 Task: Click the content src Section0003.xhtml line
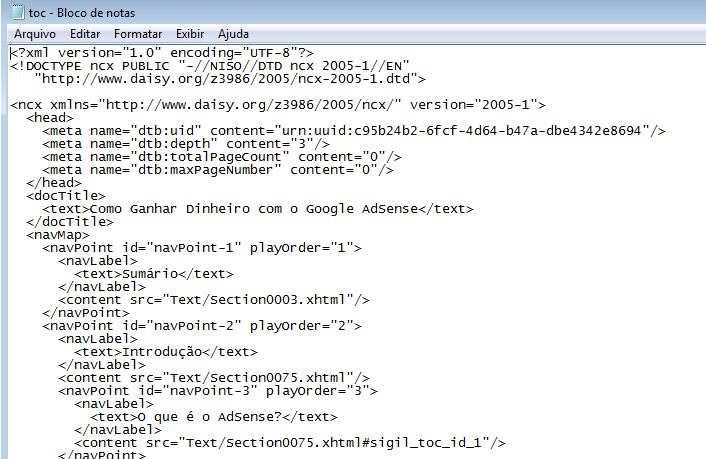coord(214,300)
